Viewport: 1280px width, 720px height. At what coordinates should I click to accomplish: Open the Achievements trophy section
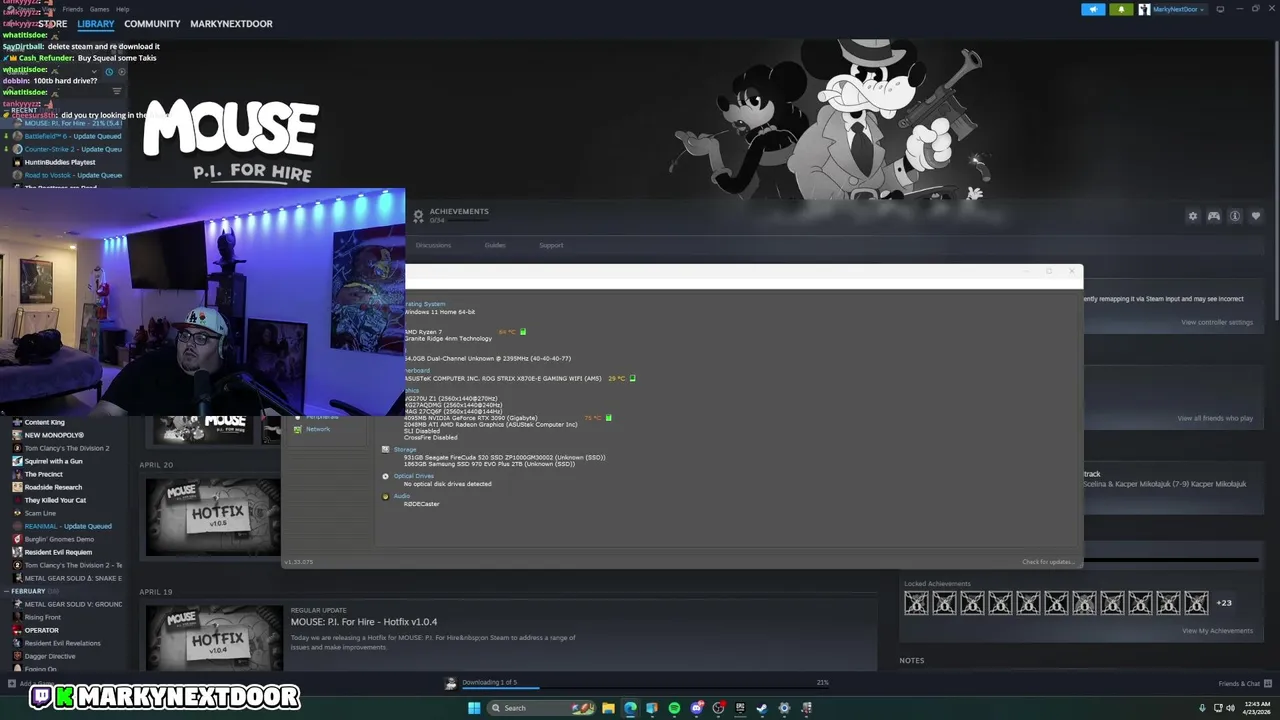[450, 215]
